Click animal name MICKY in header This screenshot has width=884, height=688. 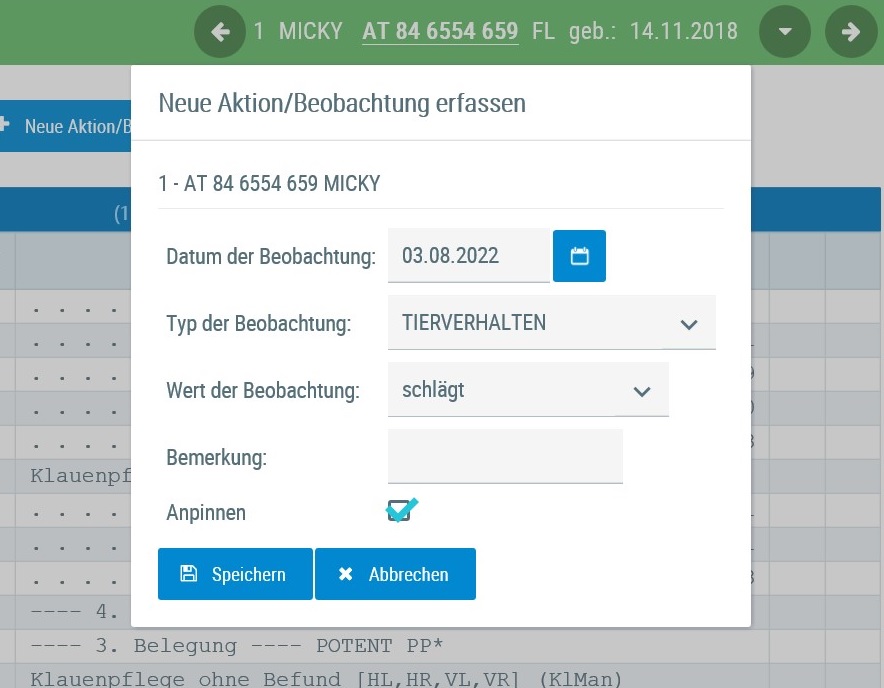coord(310,32)
